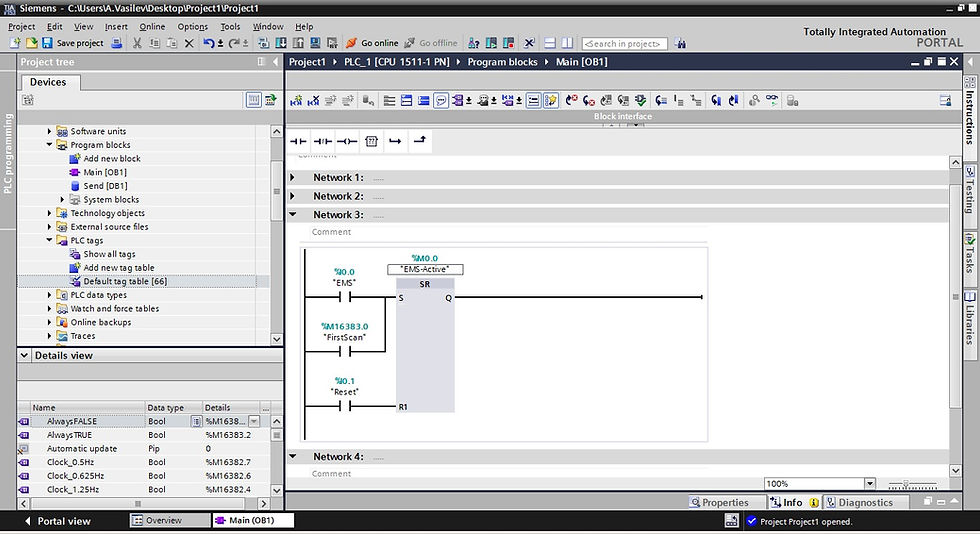Click the binoculars search icon
Image resolution: width=980 pixels, height=534 pixels.
tap(680, 44)
